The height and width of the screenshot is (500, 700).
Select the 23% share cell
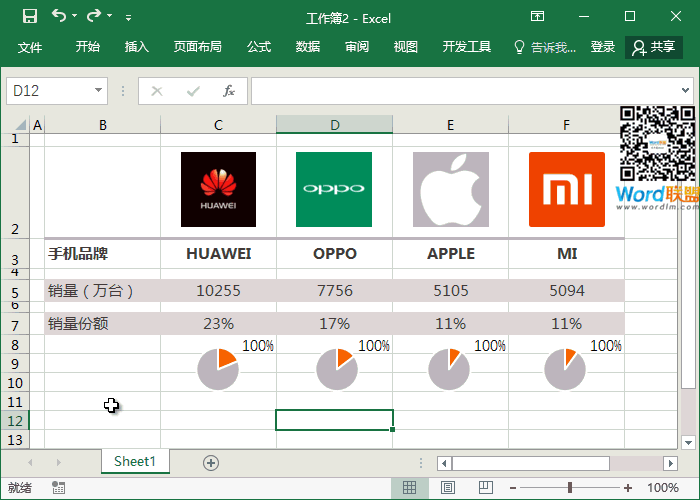pyautogui.click(x=218, y=323)
